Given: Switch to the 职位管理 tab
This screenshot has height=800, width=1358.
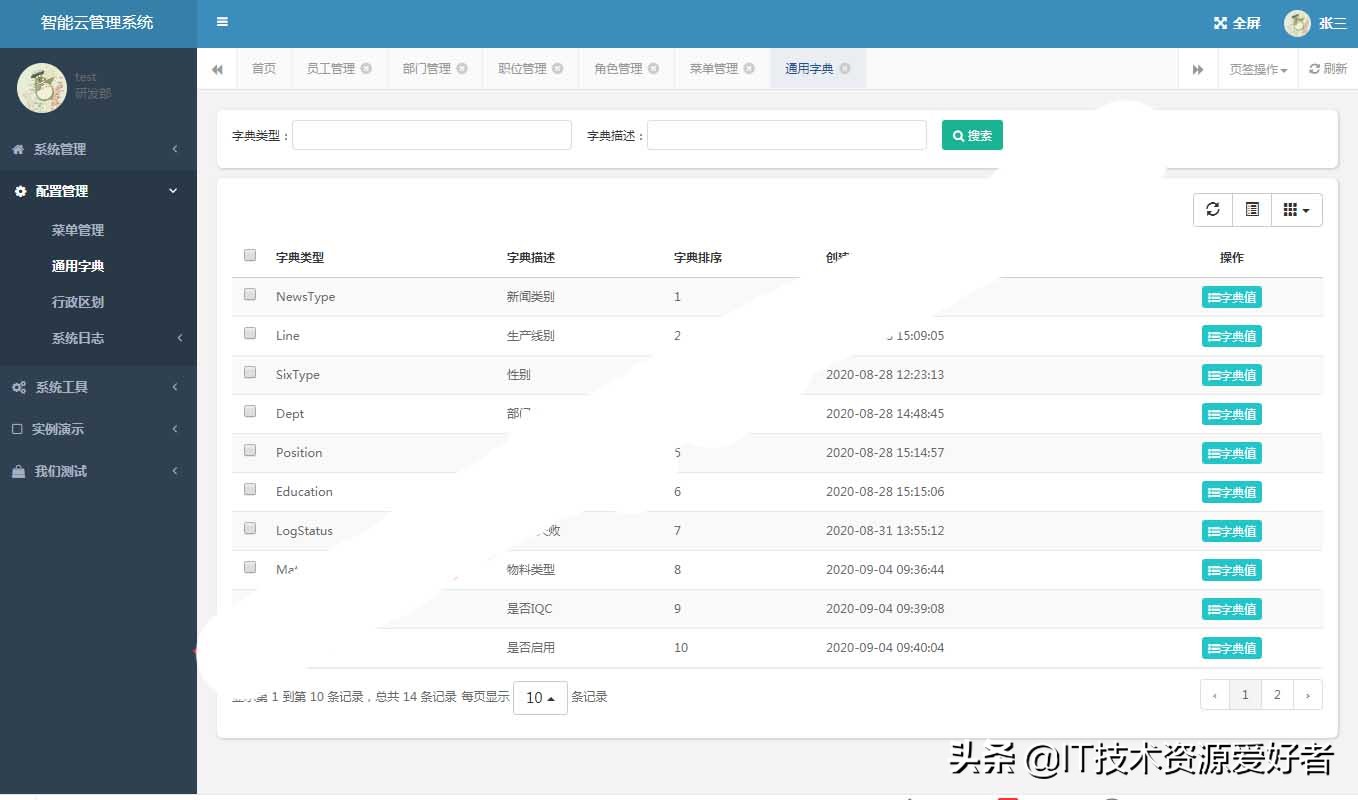Looking at the screenshot, I should pos(522,68).
